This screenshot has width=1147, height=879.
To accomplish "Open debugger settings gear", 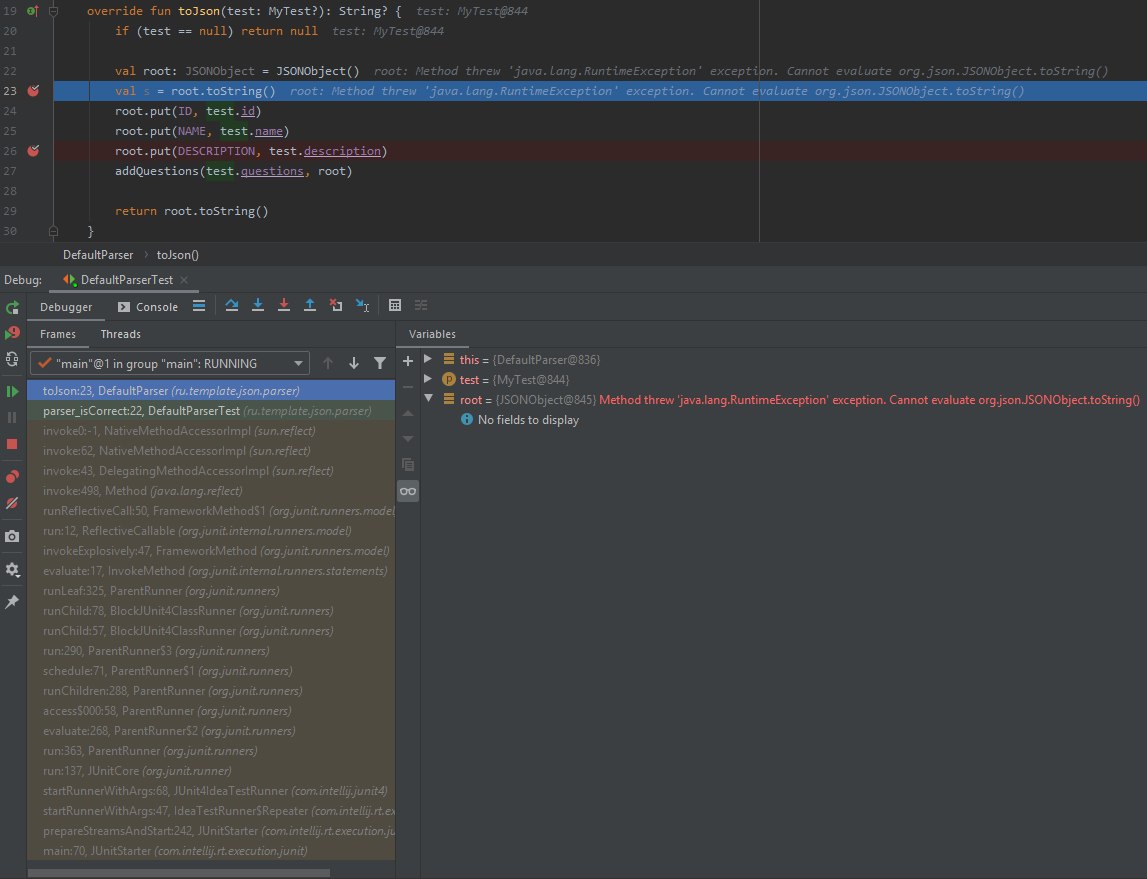I will (12, 569).
